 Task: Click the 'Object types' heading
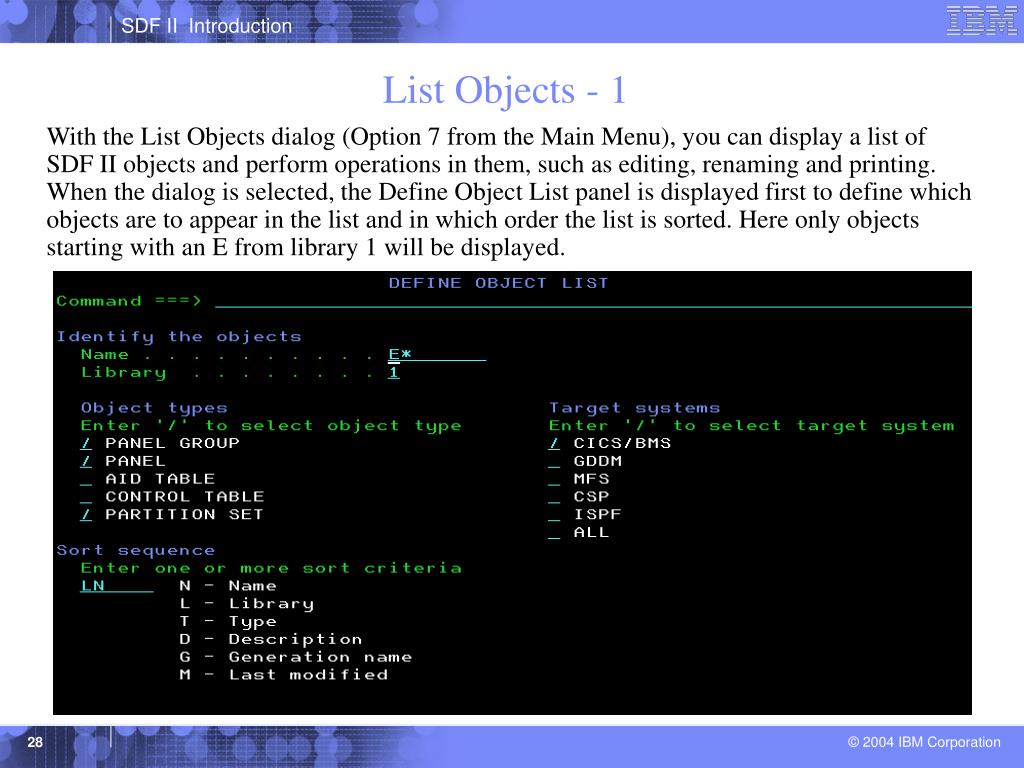(154, 408)
